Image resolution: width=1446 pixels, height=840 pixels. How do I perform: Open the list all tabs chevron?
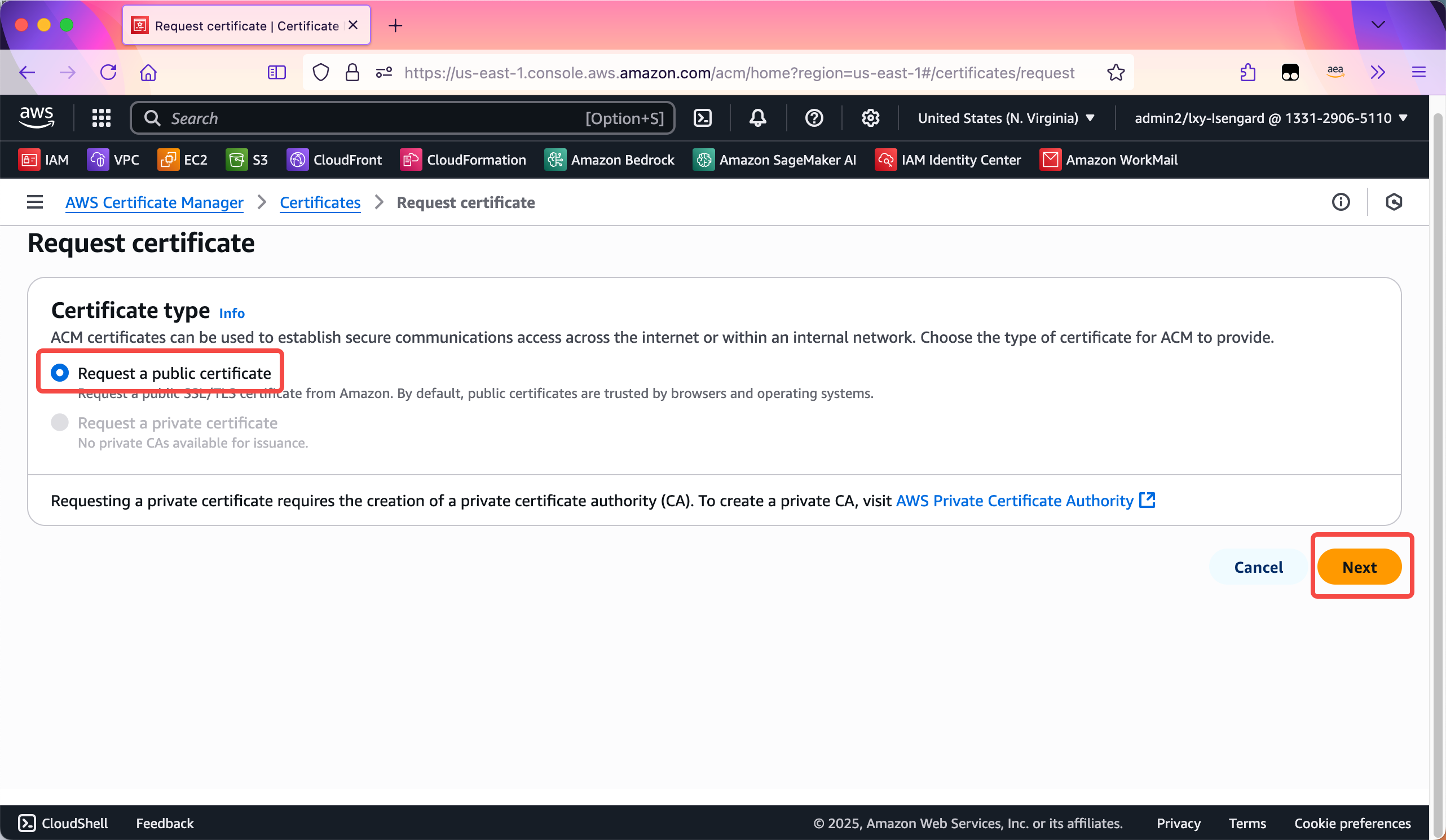1378,25
